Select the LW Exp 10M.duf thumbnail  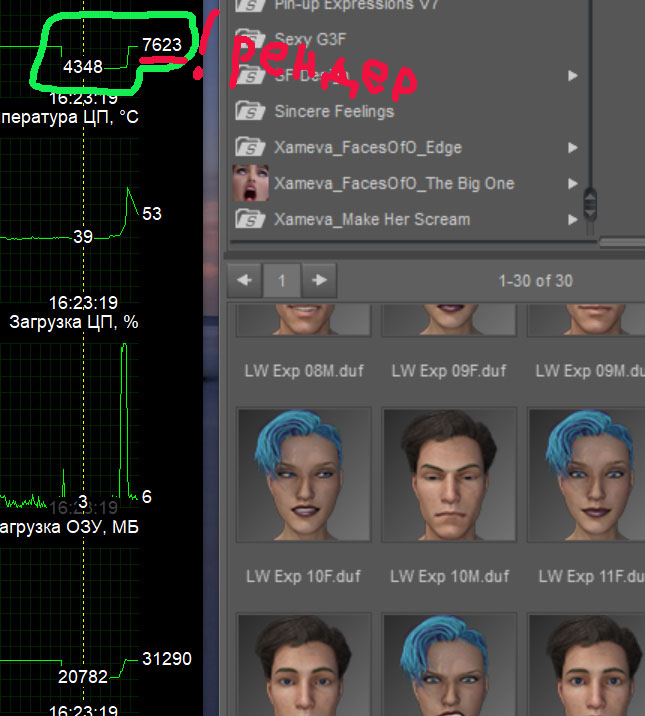449,475
